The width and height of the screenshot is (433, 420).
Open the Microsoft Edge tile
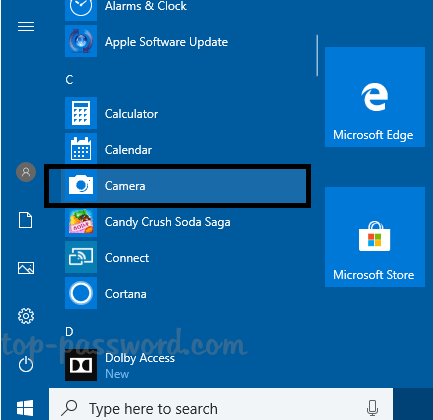coord(375,97)
